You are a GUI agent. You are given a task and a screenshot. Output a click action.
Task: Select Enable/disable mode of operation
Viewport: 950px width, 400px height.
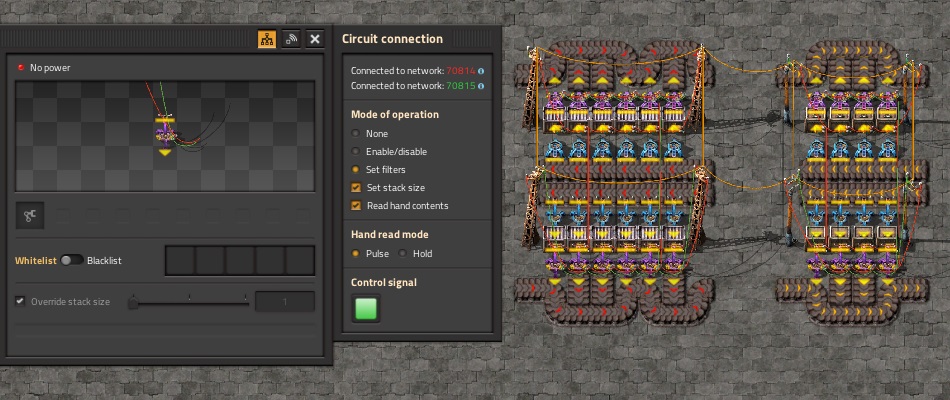click(x=355, y=152)
